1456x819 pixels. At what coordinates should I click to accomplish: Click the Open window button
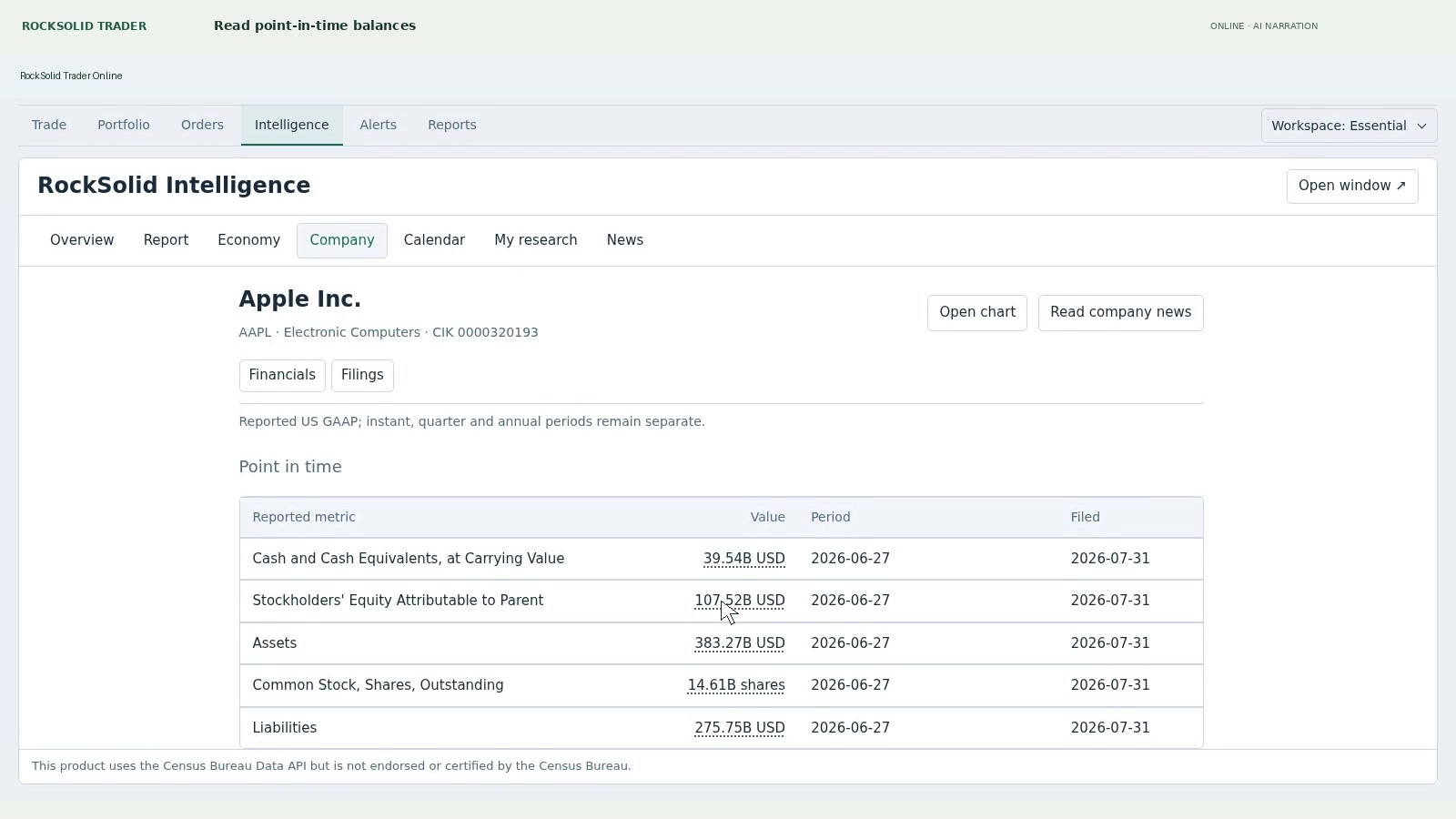click(x=1352, y=186)
